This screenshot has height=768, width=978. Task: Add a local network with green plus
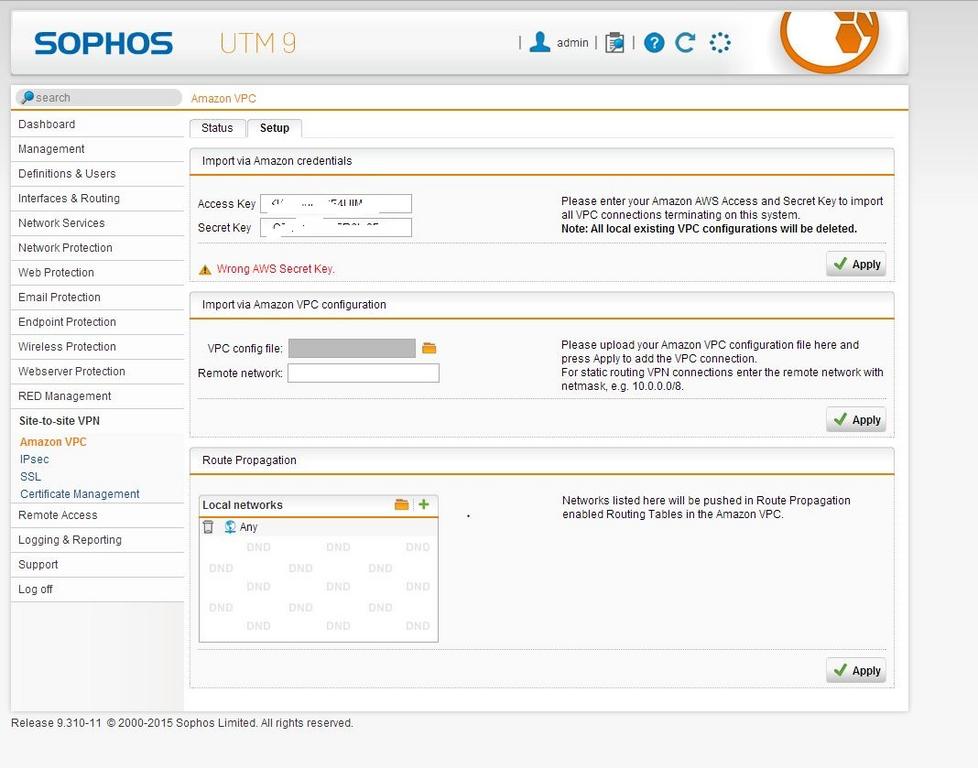(x=424, y=505)
